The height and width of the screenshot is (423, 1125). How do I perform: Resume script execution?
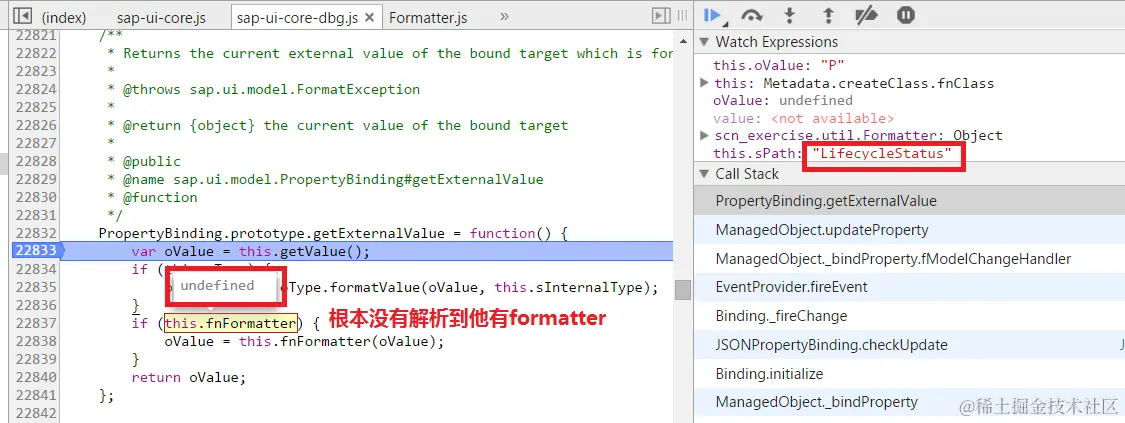[712, 15]
